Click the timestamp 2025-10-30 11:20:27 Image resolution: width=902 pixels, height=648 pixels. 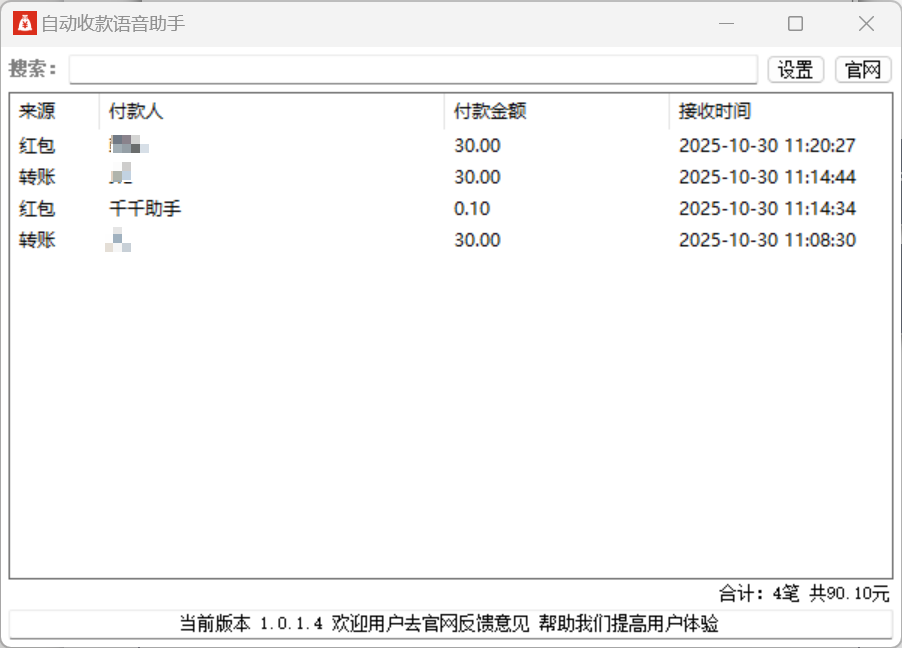click(x=767, y=146)
